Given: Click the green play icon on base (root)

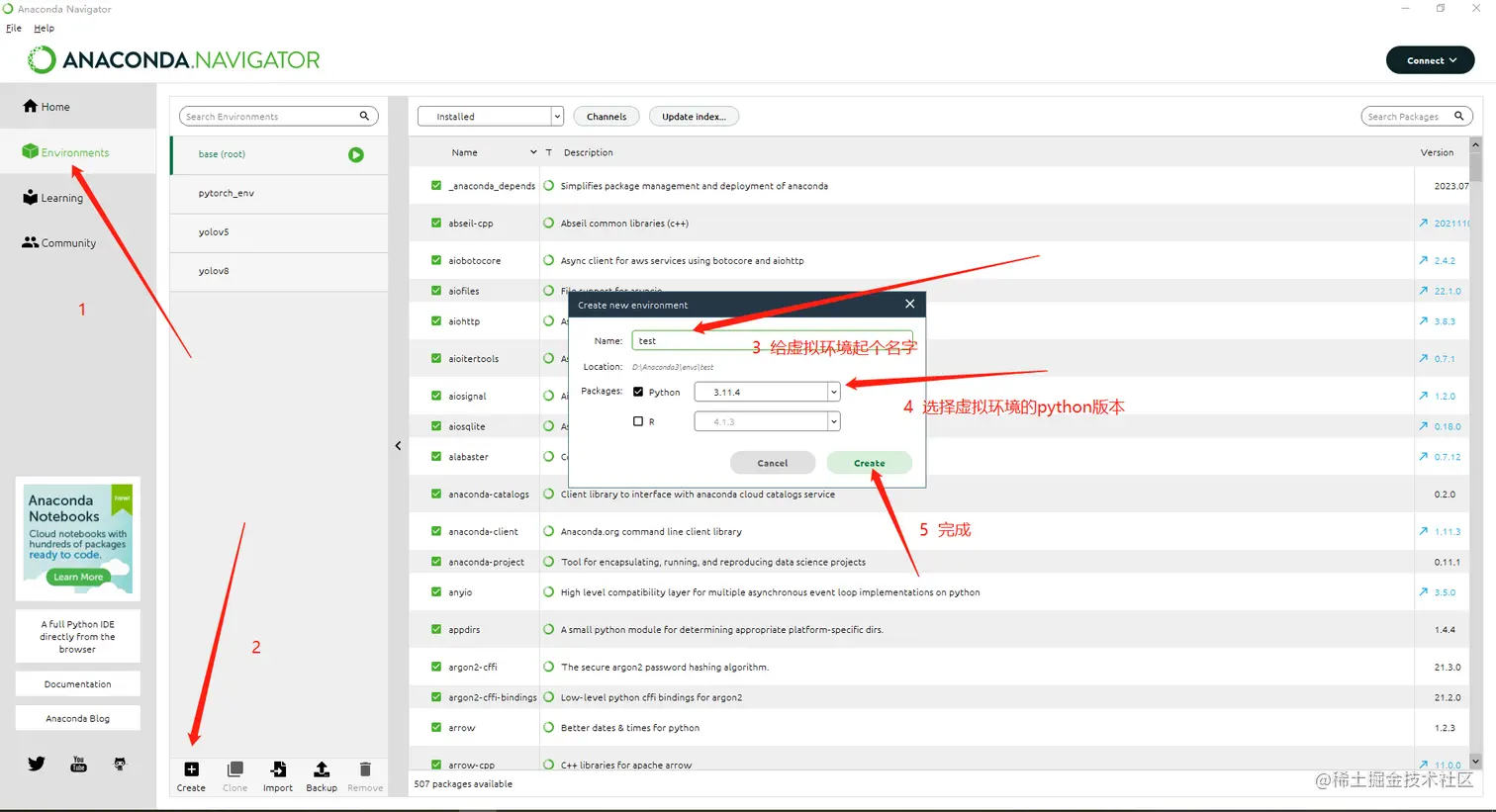Looking at the screenshot, I should pyautogui.click(x=356, y=154).
